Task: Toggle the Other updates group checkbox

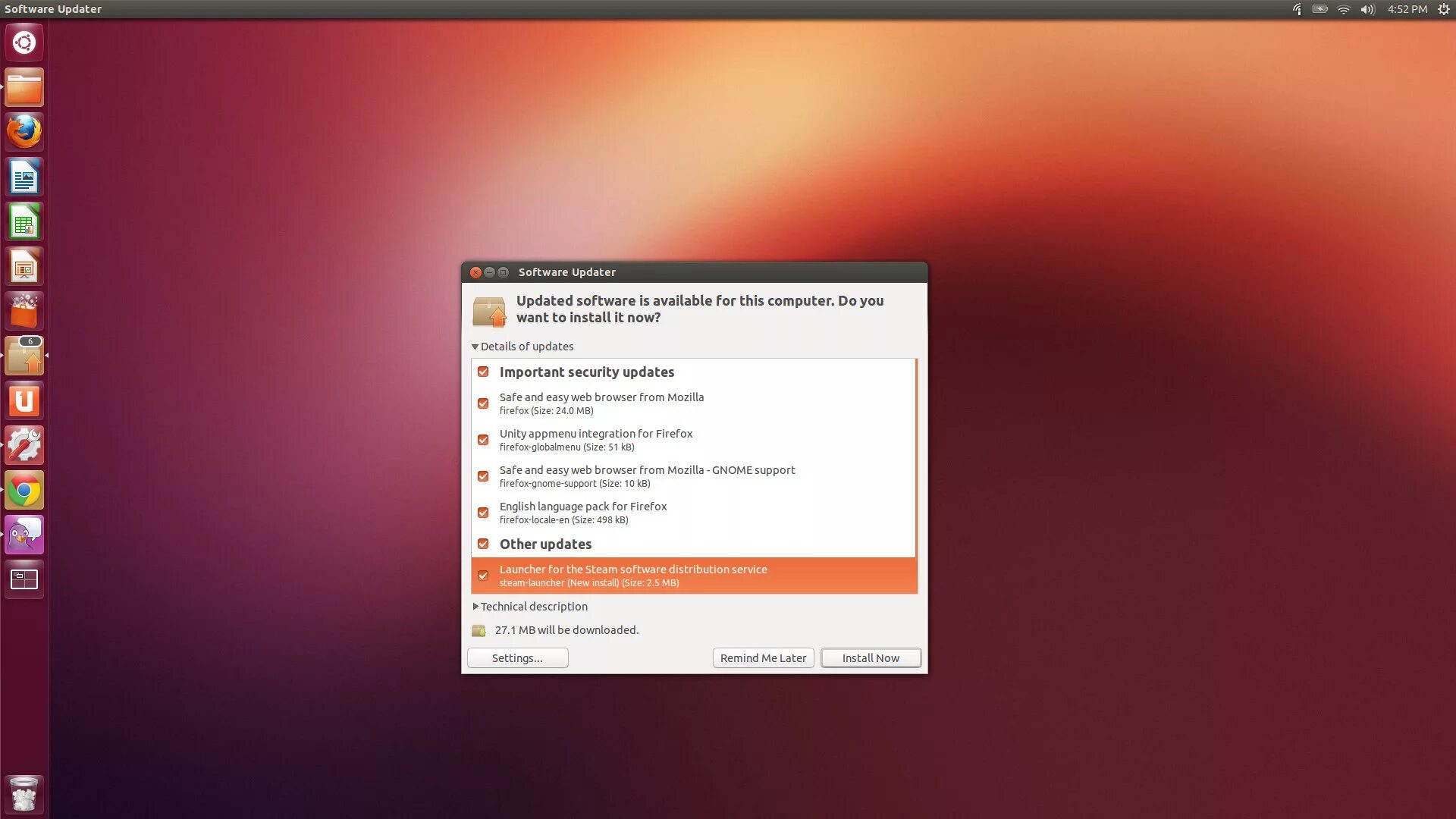Action: (483, 544)
